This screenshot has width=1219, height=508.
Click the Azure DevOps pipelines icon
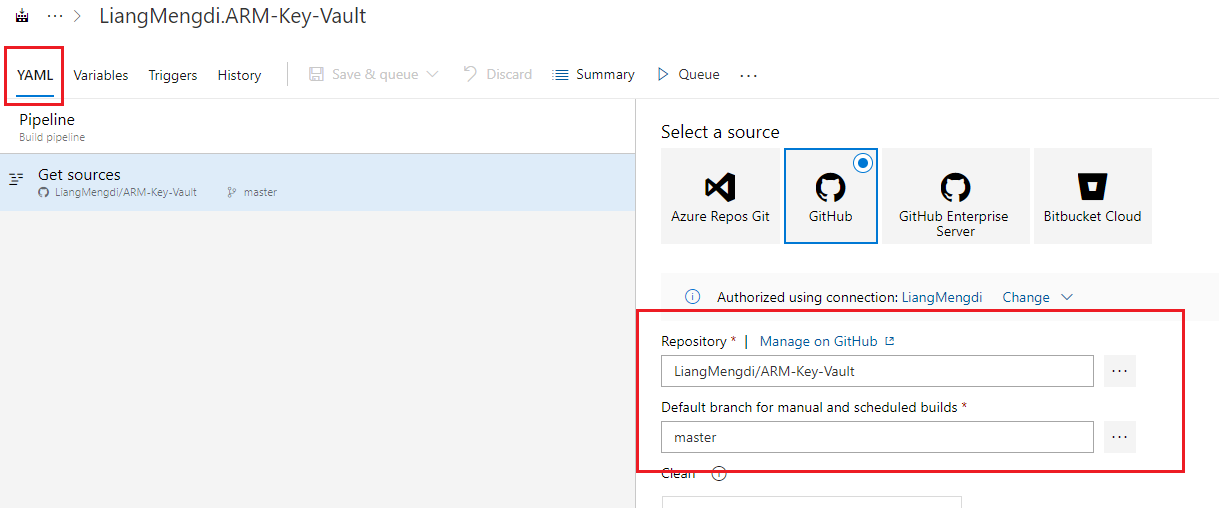[x=21, y=17]
